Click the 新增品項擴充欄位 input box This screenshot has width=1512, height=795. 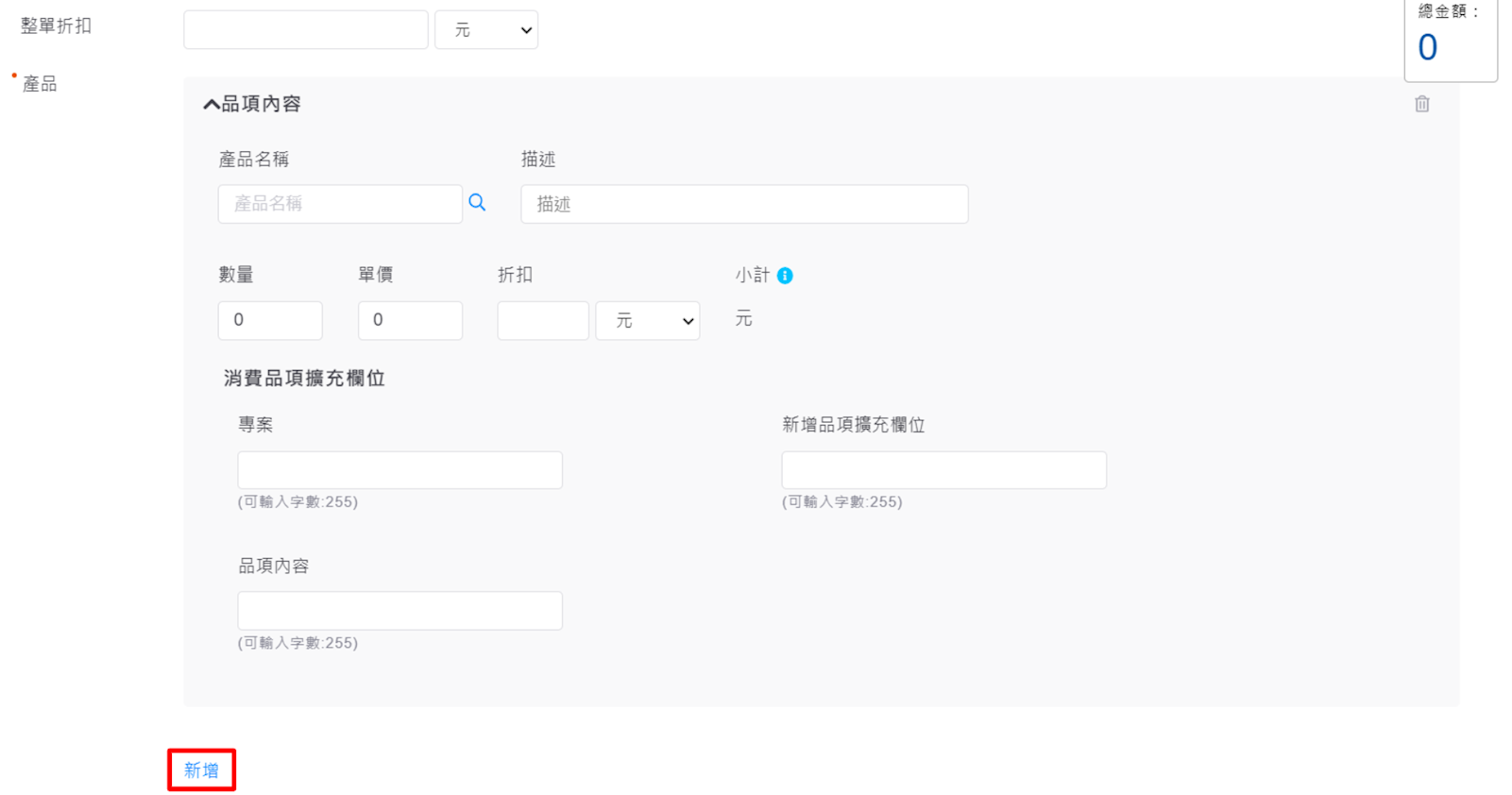tap(943, 470)
